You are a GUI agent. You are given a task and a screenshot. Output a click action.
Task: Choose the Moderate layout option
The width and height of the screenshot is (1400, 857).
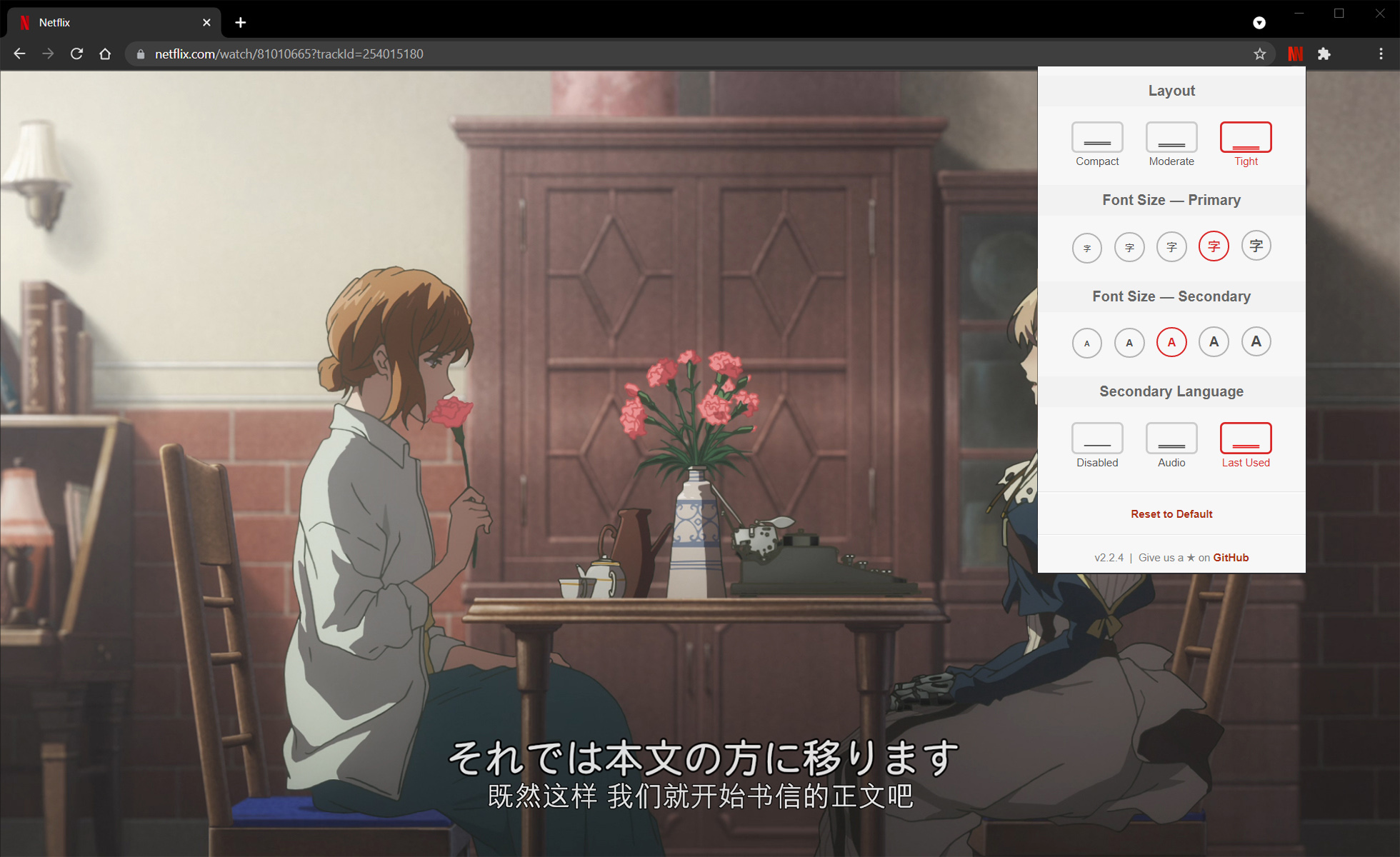point(1171,137)
